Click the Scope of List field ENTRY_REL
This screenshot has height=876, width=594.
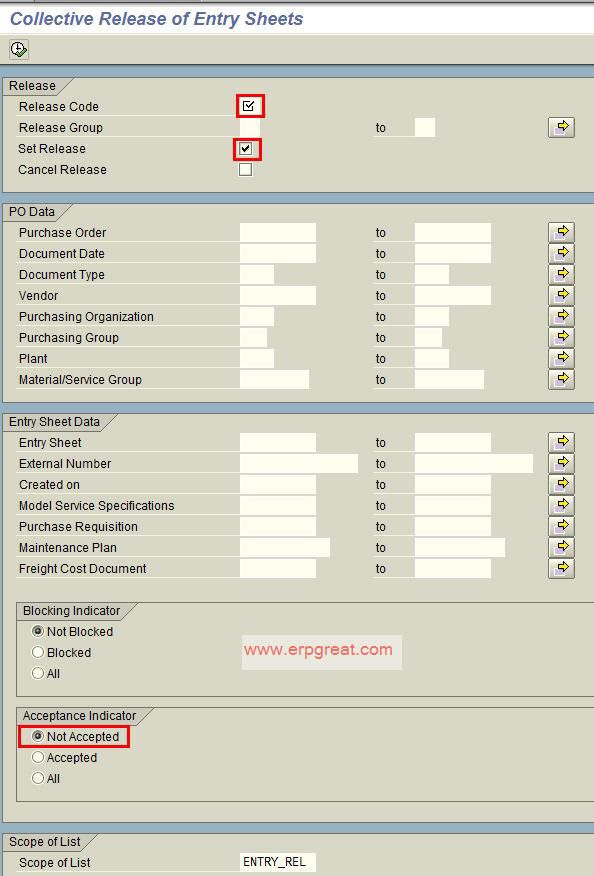coord(278,862)
